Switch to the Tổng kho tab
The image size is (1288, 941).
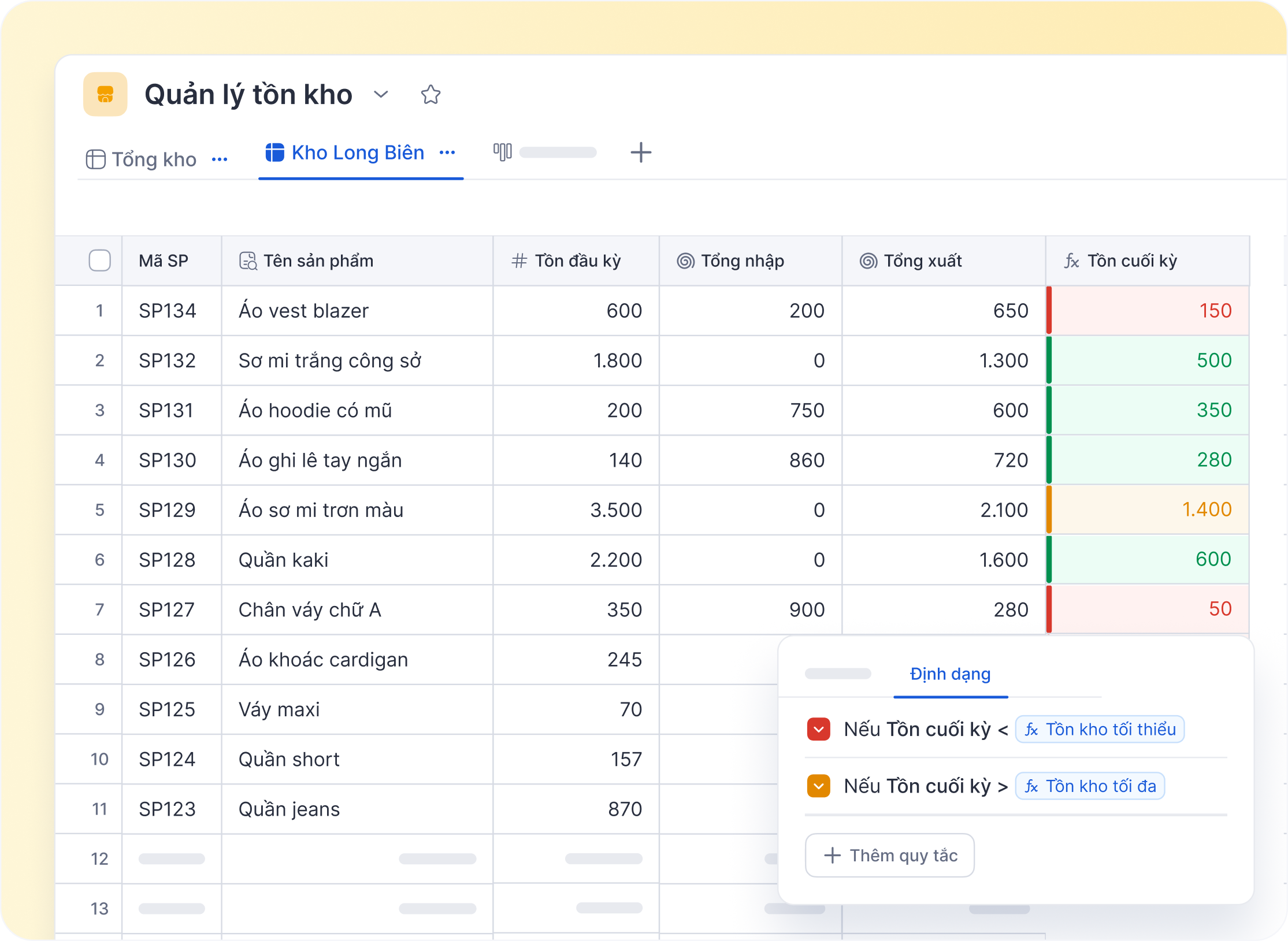tap(154, 159)
